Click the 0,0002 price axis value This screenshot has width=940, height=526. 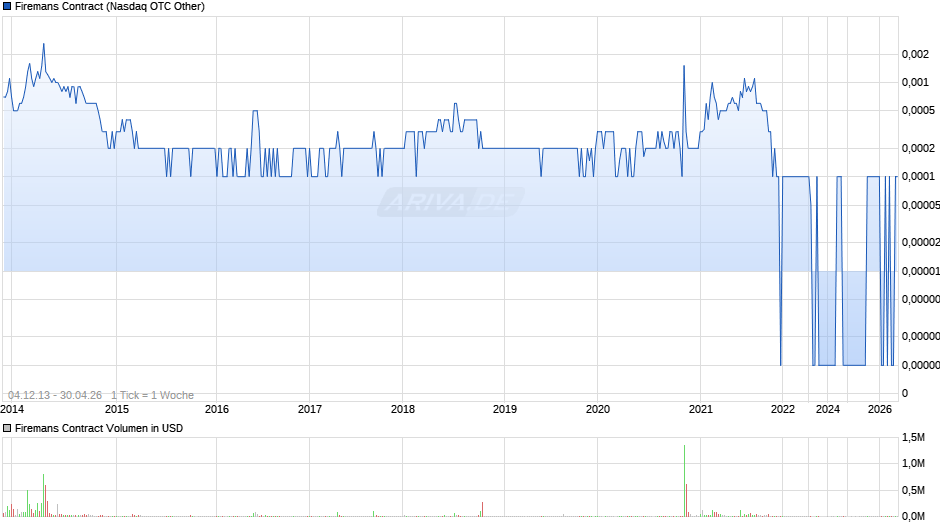click(918, 148)
